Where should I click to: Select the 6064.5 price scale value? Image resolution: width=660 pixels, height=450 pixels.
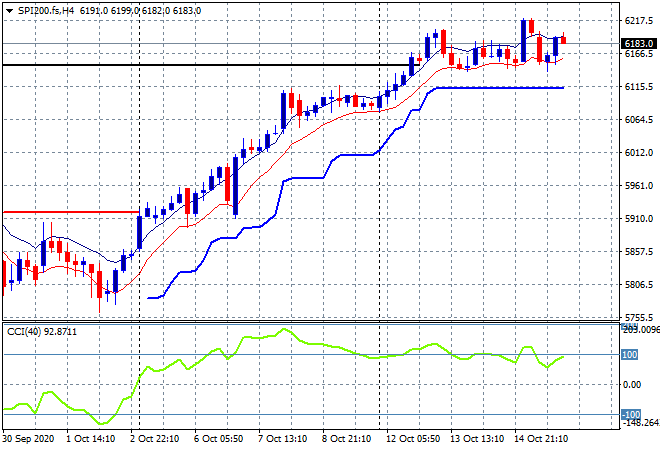[x=639, y=120]
